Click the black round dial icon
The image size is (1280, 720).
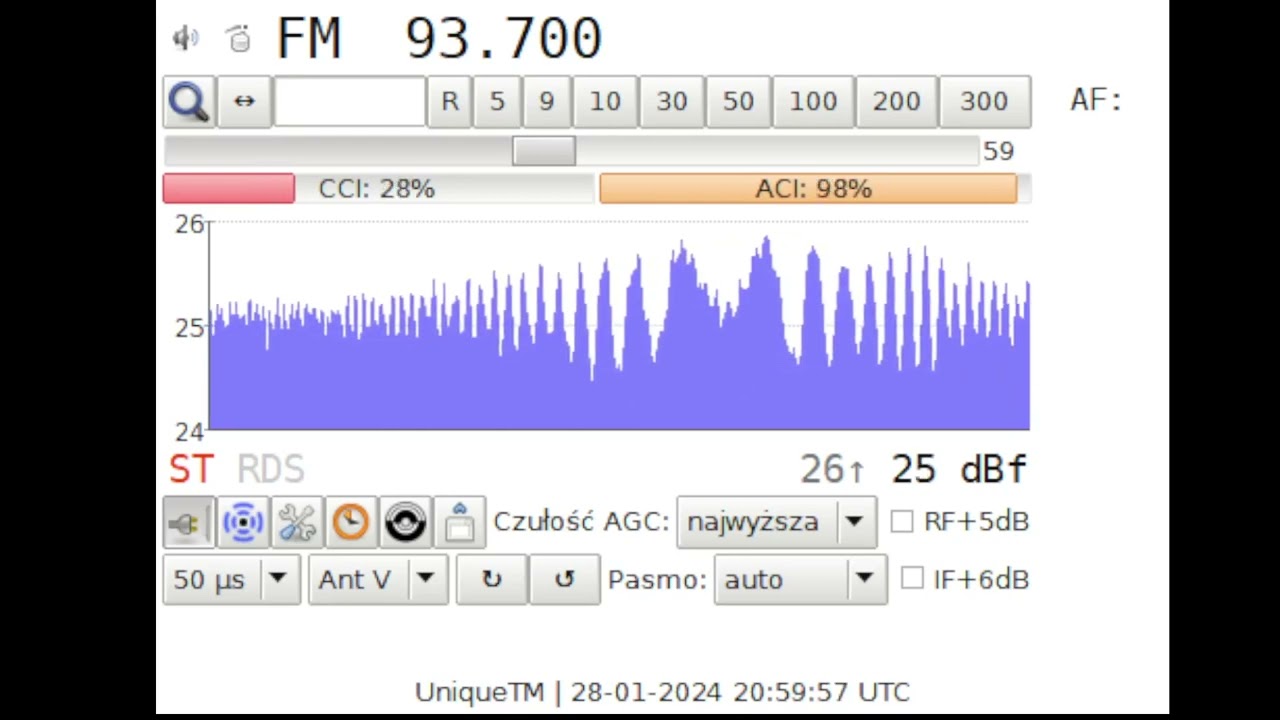pos(405,522)
